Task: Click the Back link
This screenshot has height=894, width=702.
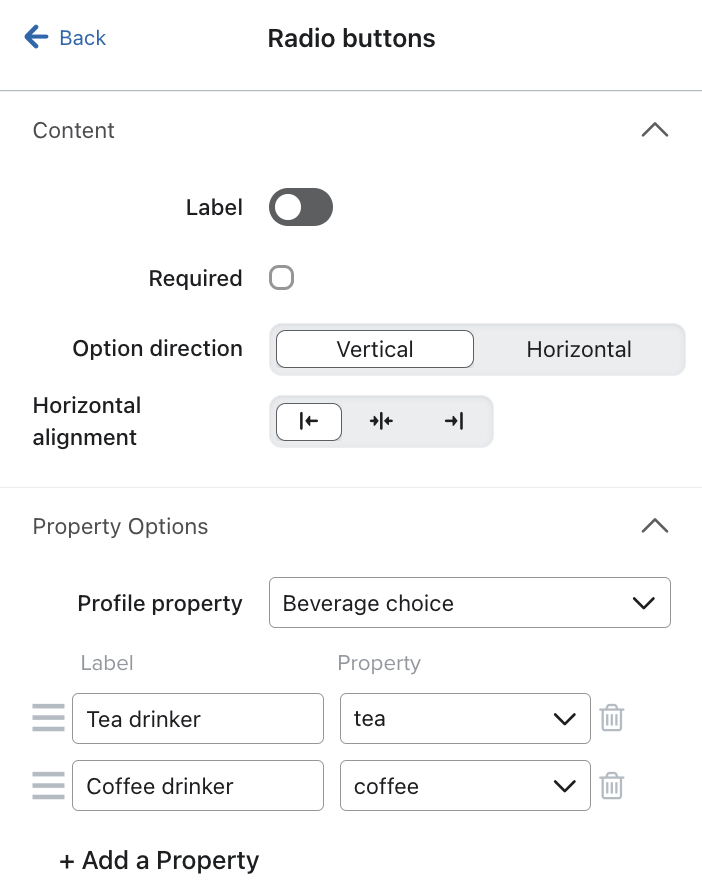Action: click(x=80, y=37)
